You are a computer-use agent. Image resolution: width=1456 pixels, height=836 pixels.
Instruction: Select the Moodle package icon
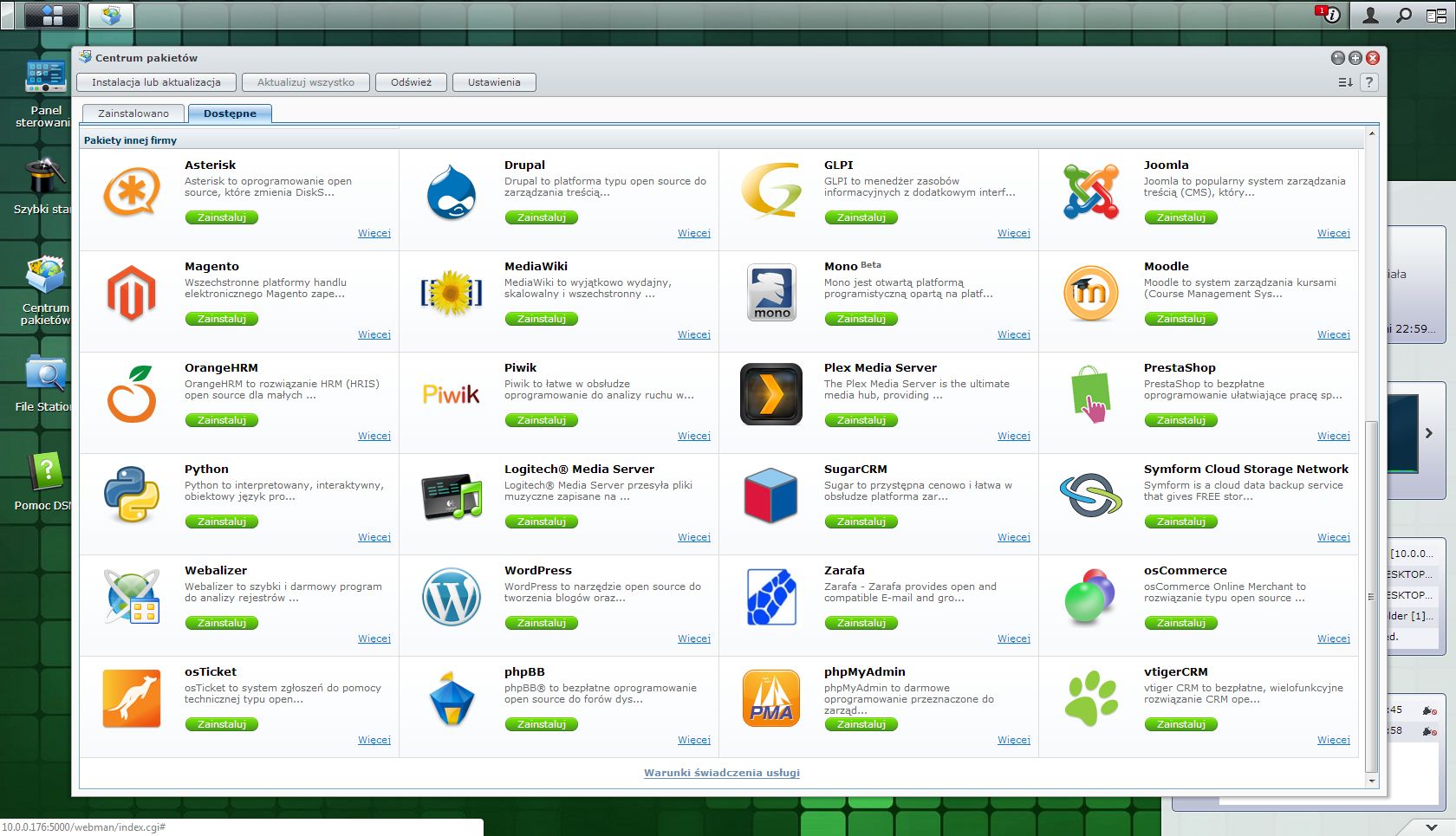tap(1091, 293)
